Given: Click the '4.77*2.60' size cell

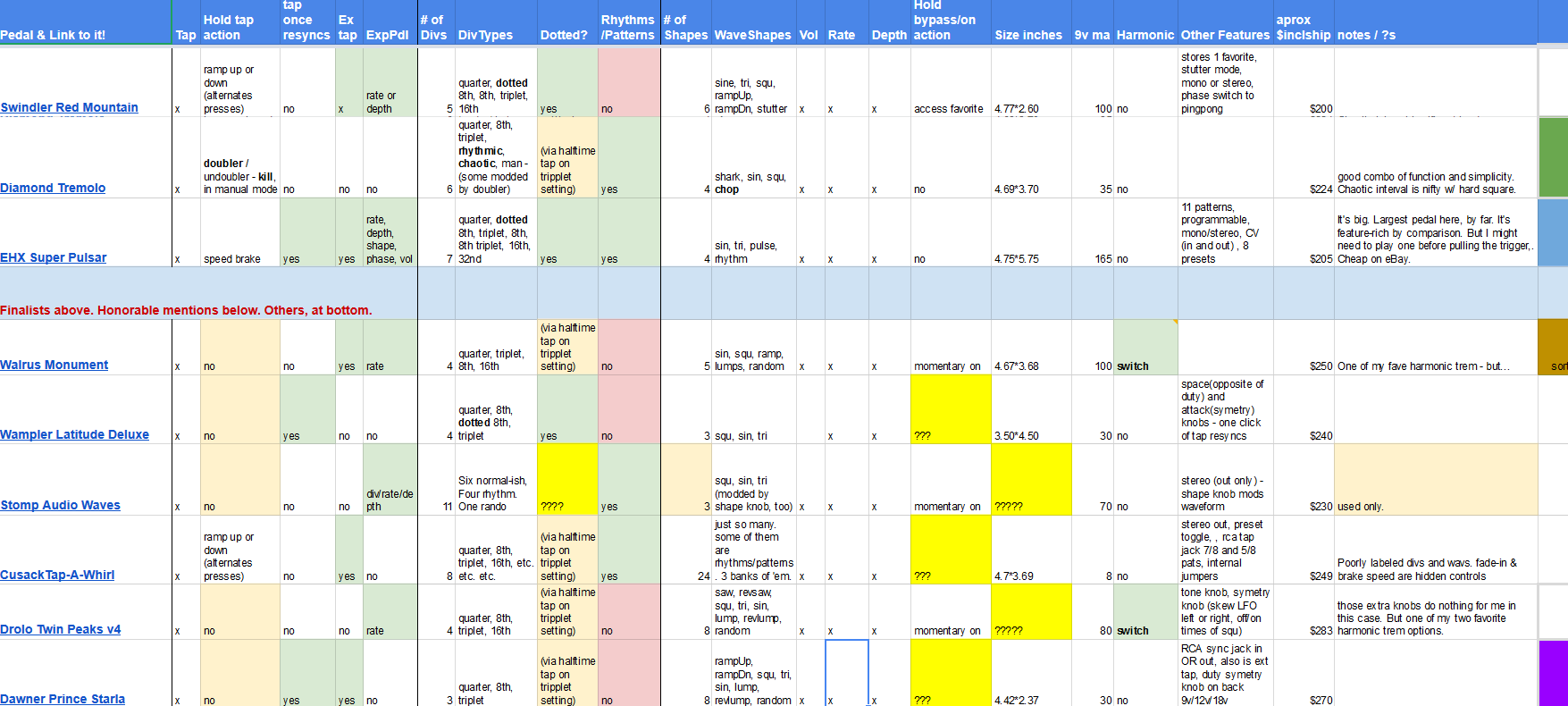Looking at the screenshot, I should (1031, 82).
